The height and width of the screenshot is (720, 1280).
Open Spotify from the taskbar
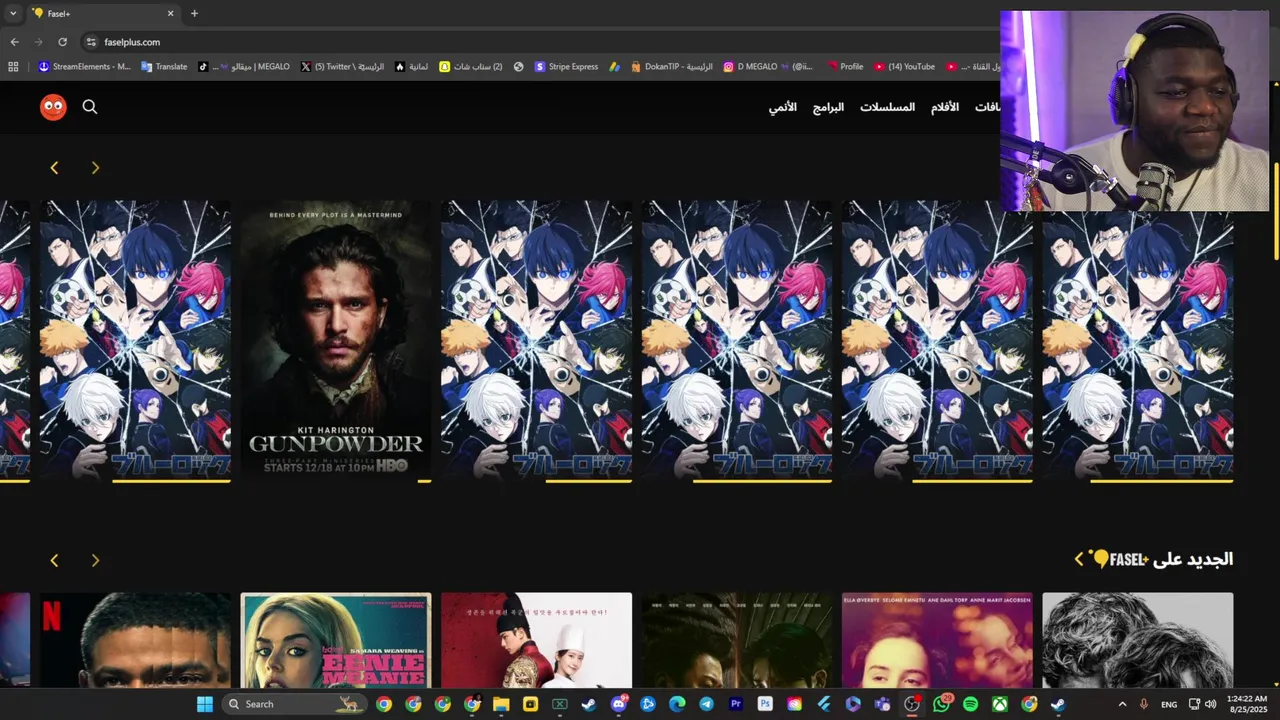[x=970, y=704]
